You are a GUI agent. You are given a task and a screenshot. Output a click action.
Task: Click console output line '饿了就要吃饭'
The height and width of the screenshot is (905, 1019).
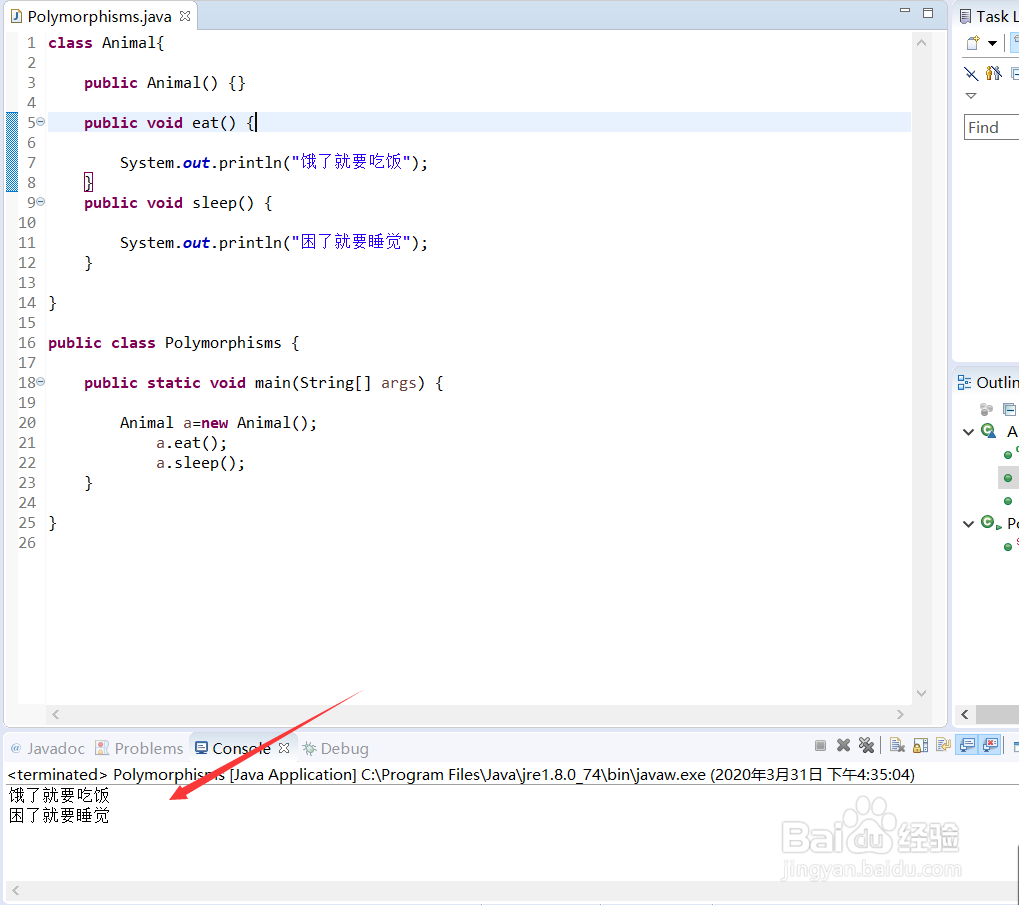[x=59, y=795]
